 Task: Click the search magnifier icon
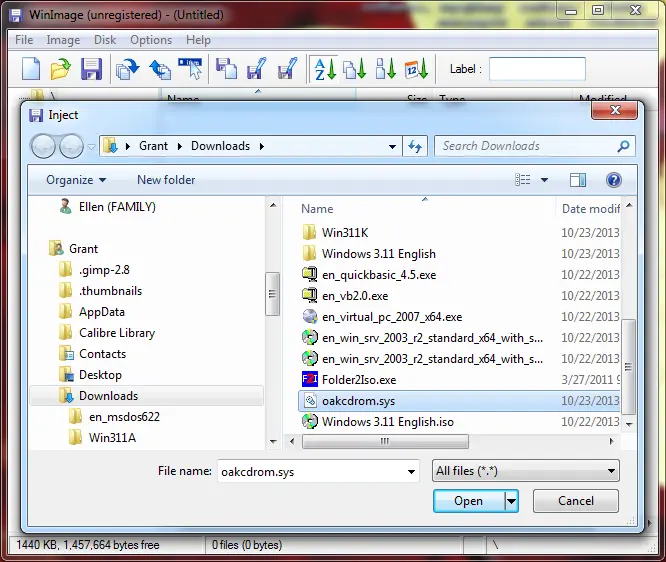coord(623,147)
